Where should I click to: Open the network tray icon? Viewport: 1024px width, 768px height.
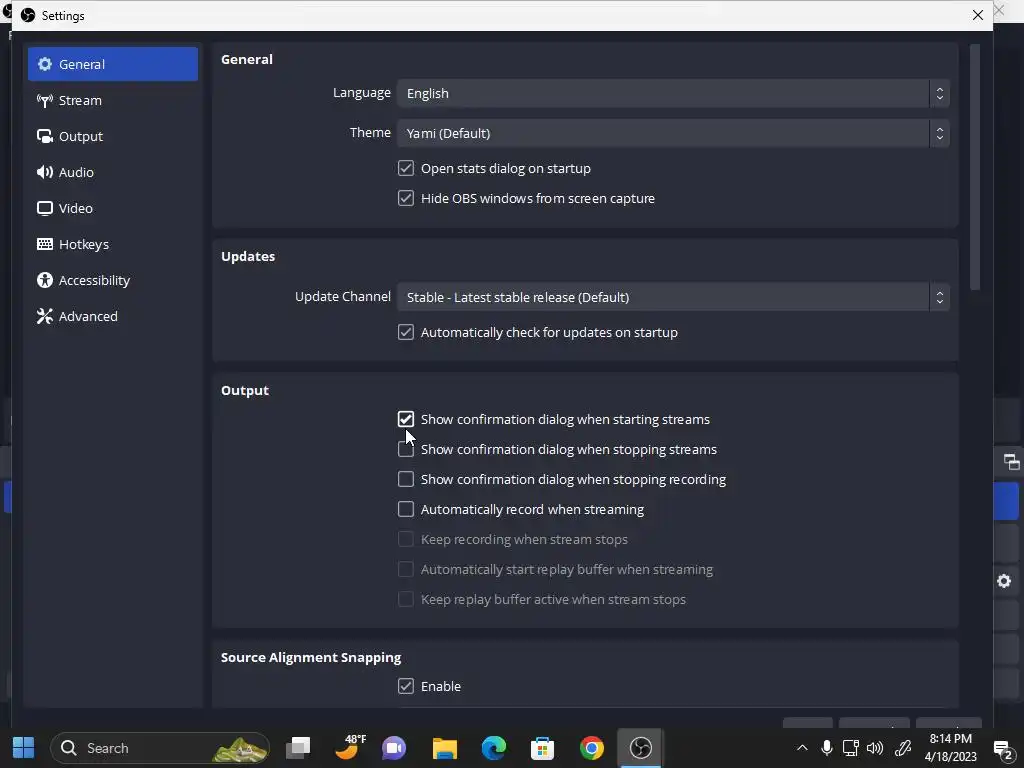(850, 748)
